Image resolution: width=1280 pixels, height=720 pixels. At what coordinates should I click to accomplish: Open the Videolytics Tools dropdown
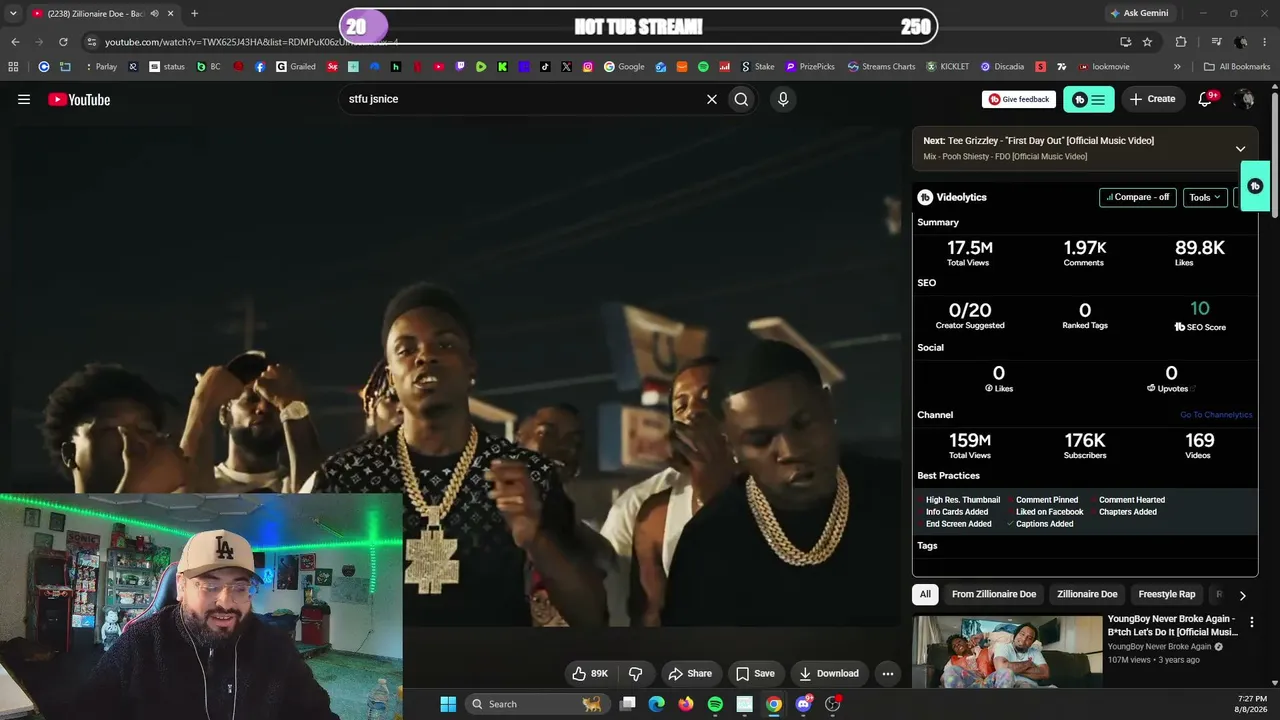[1204, 197]
